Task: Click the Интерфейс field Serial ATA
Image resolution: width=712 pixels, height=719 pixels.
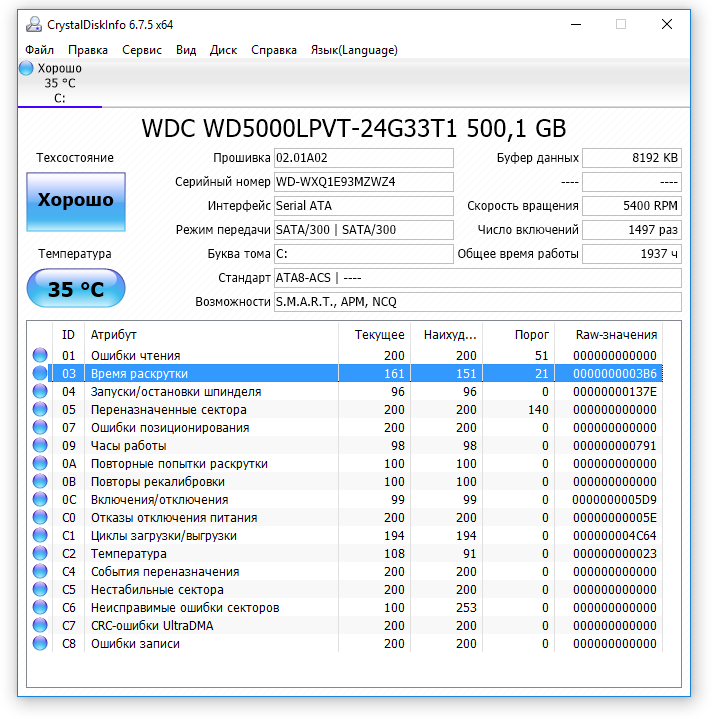Action: tap(364, 206)
